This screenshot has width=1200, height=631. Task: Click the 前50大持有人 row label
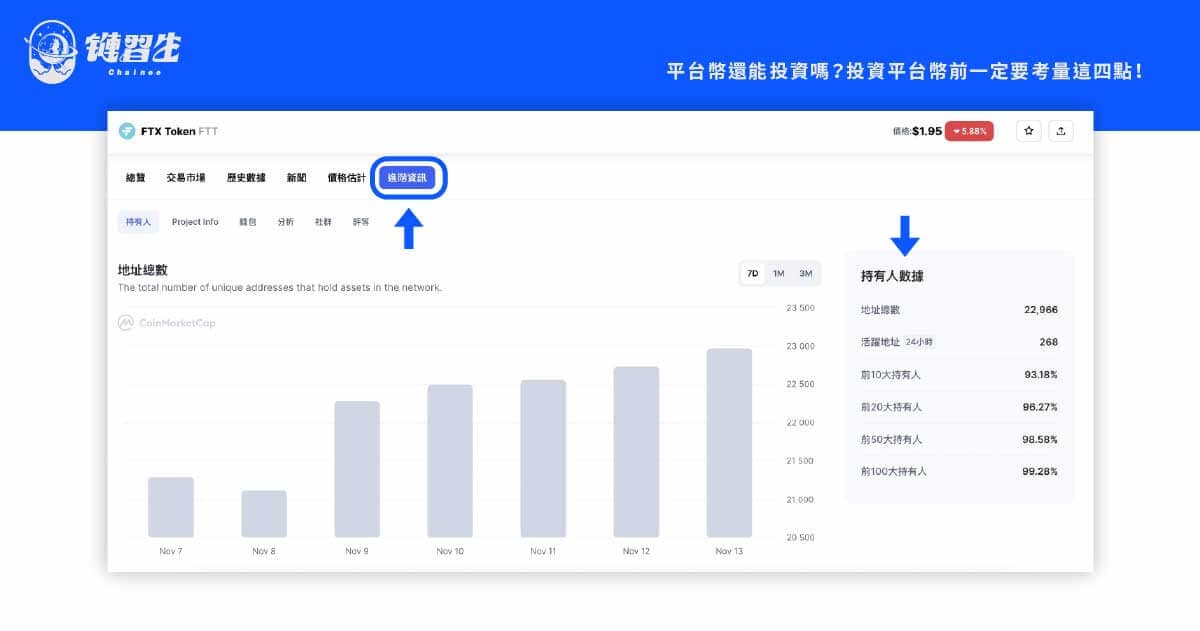[x=891, y=439]
